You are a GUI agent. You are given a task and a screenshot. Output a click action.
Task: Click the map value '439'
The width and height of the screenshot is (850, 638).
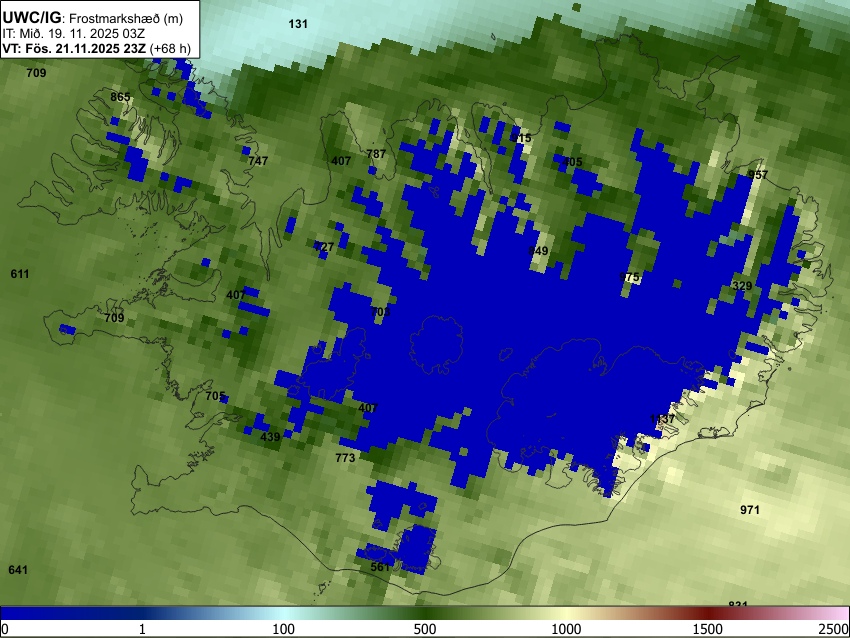point(270,437)
